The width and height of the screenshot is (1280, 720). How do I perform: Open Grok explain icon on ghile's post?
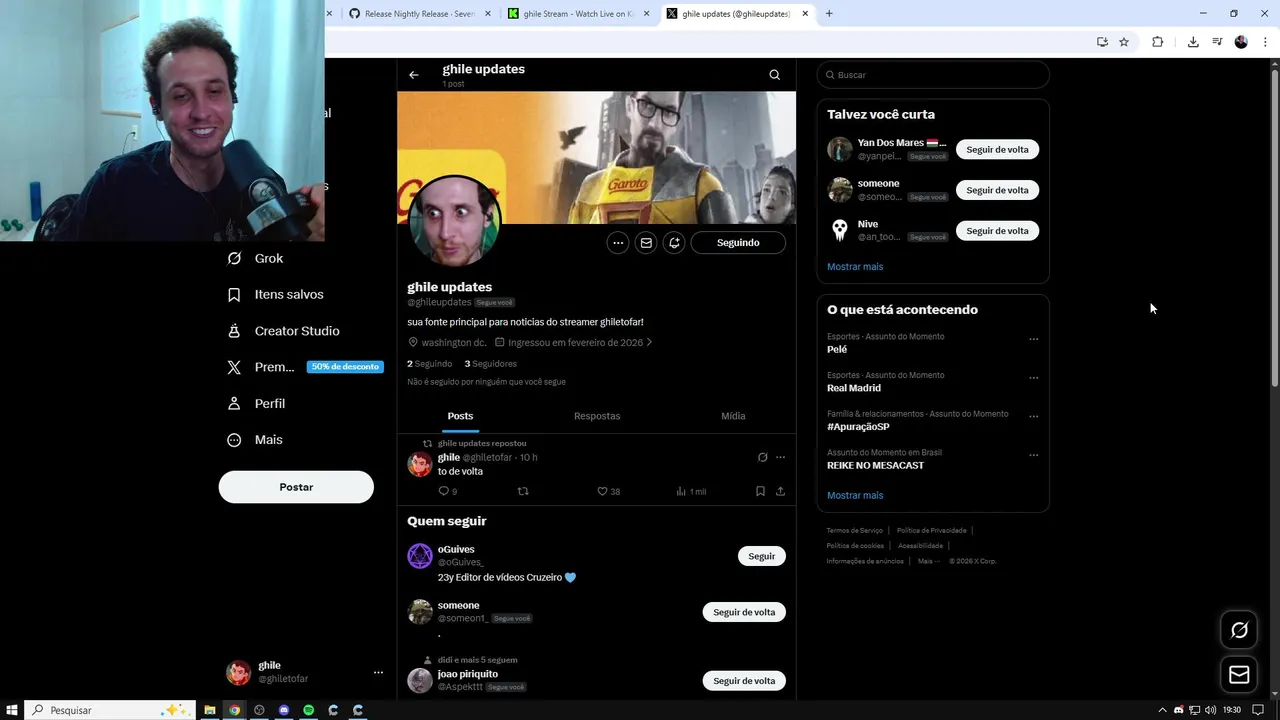762,457
